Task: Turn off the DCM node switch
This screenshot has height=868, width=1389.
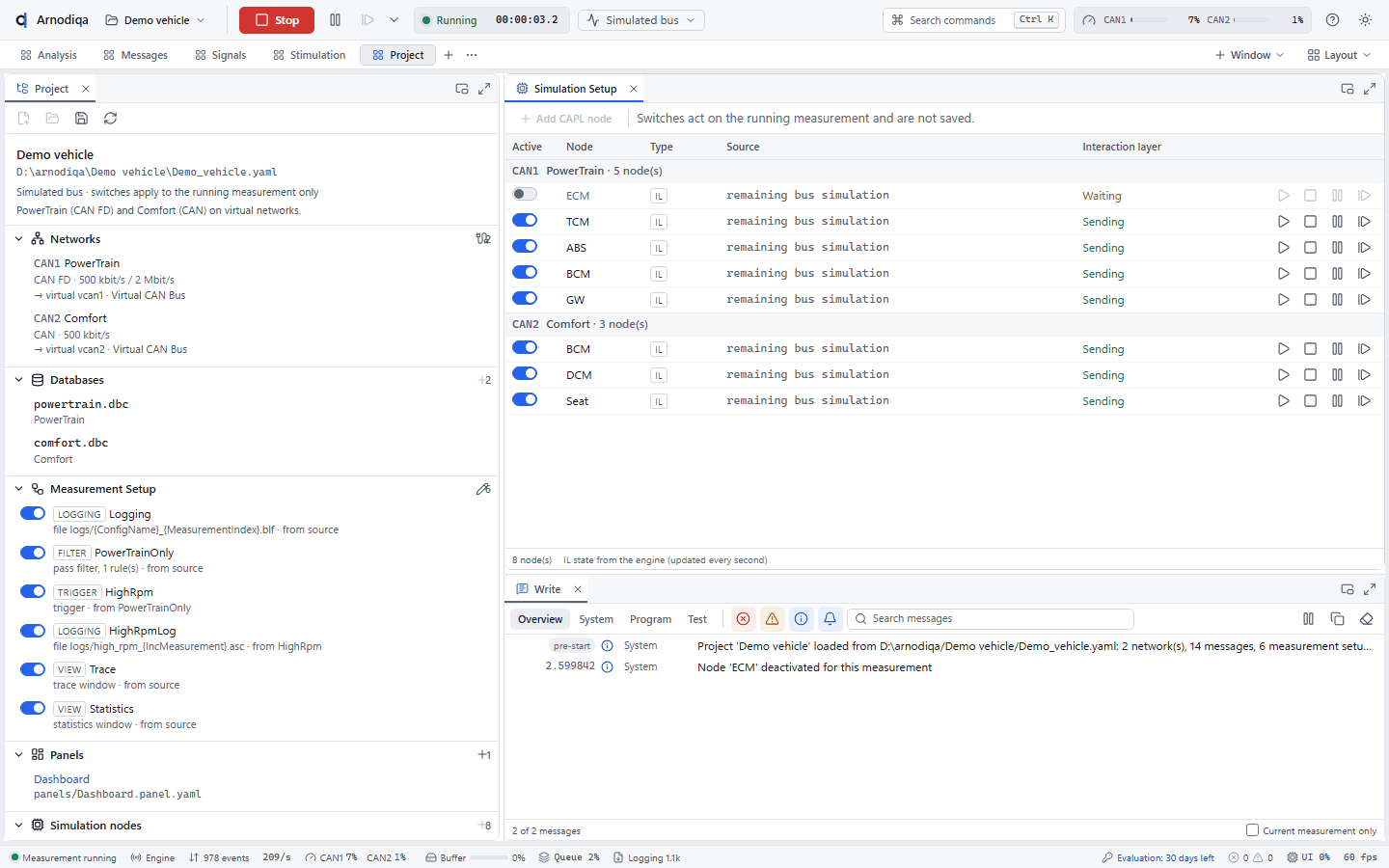Action: pos(525,373)
